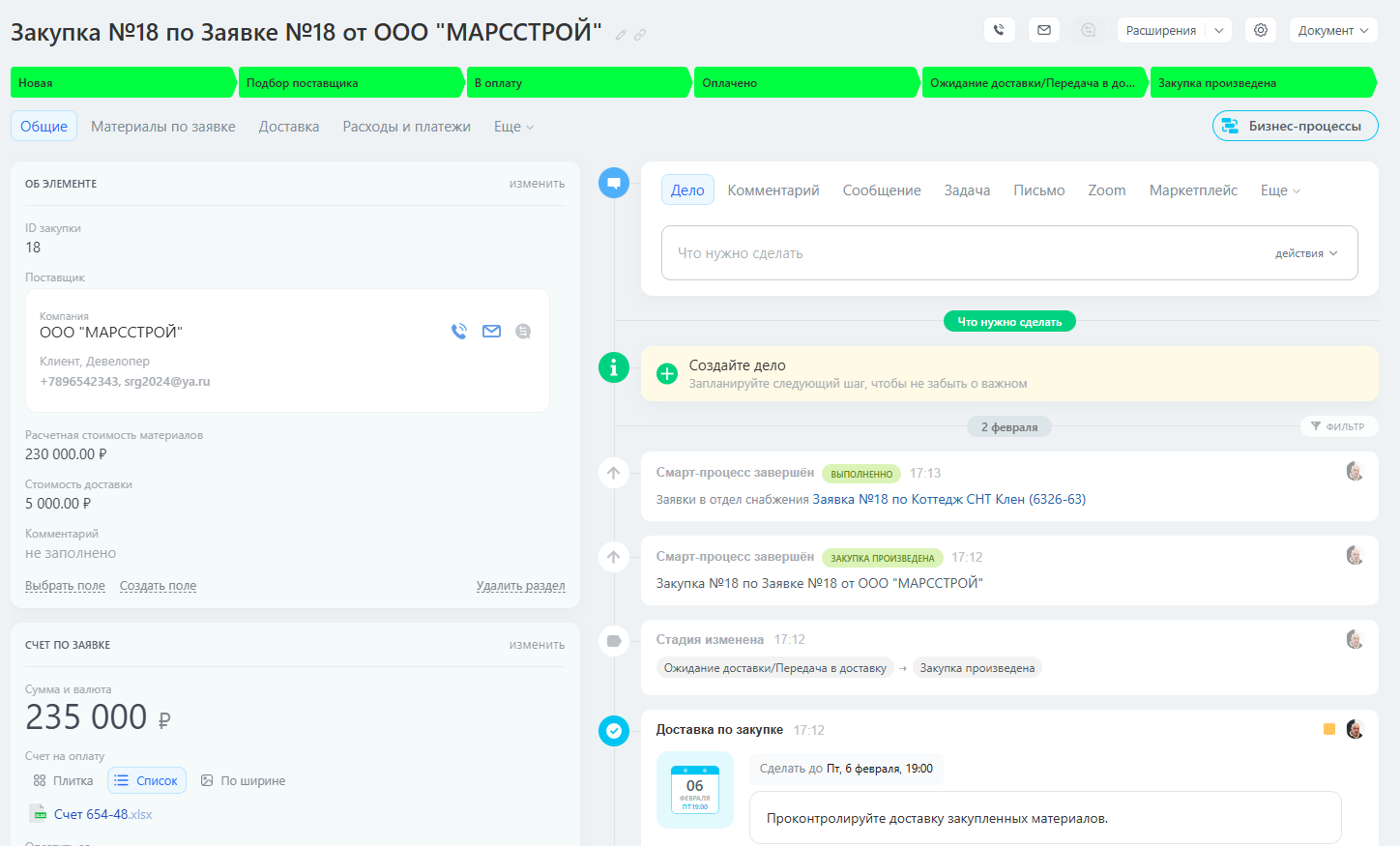
Task: Expand the действия dropdown in activity input
Action: click(1306, 253)
